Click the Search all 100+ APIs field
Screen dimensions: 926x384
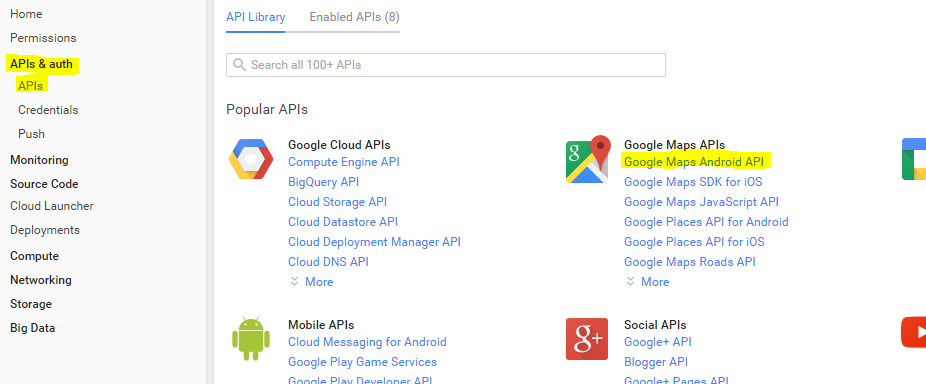446,65
